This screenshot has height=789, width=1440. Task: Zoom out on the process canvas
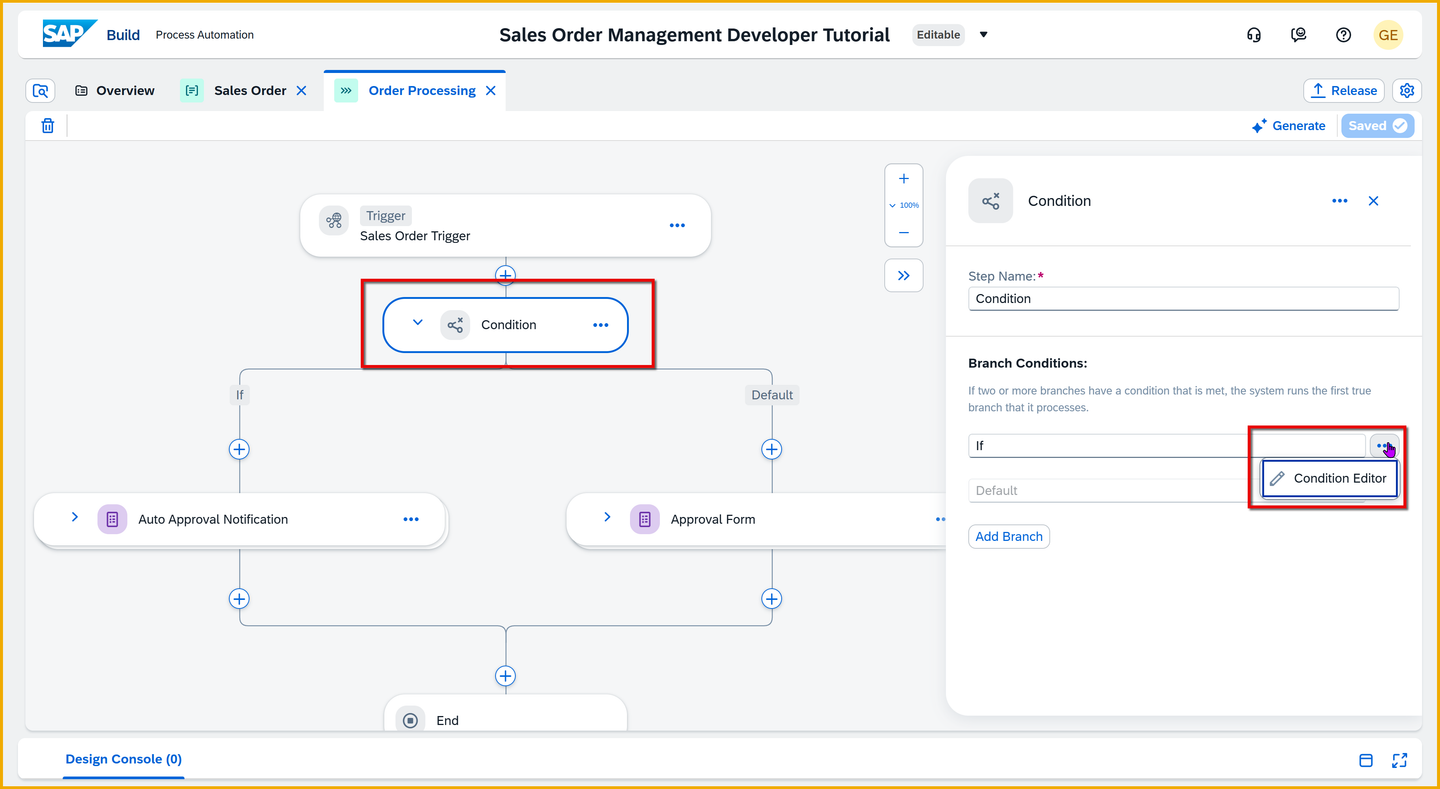coord(904,233)
